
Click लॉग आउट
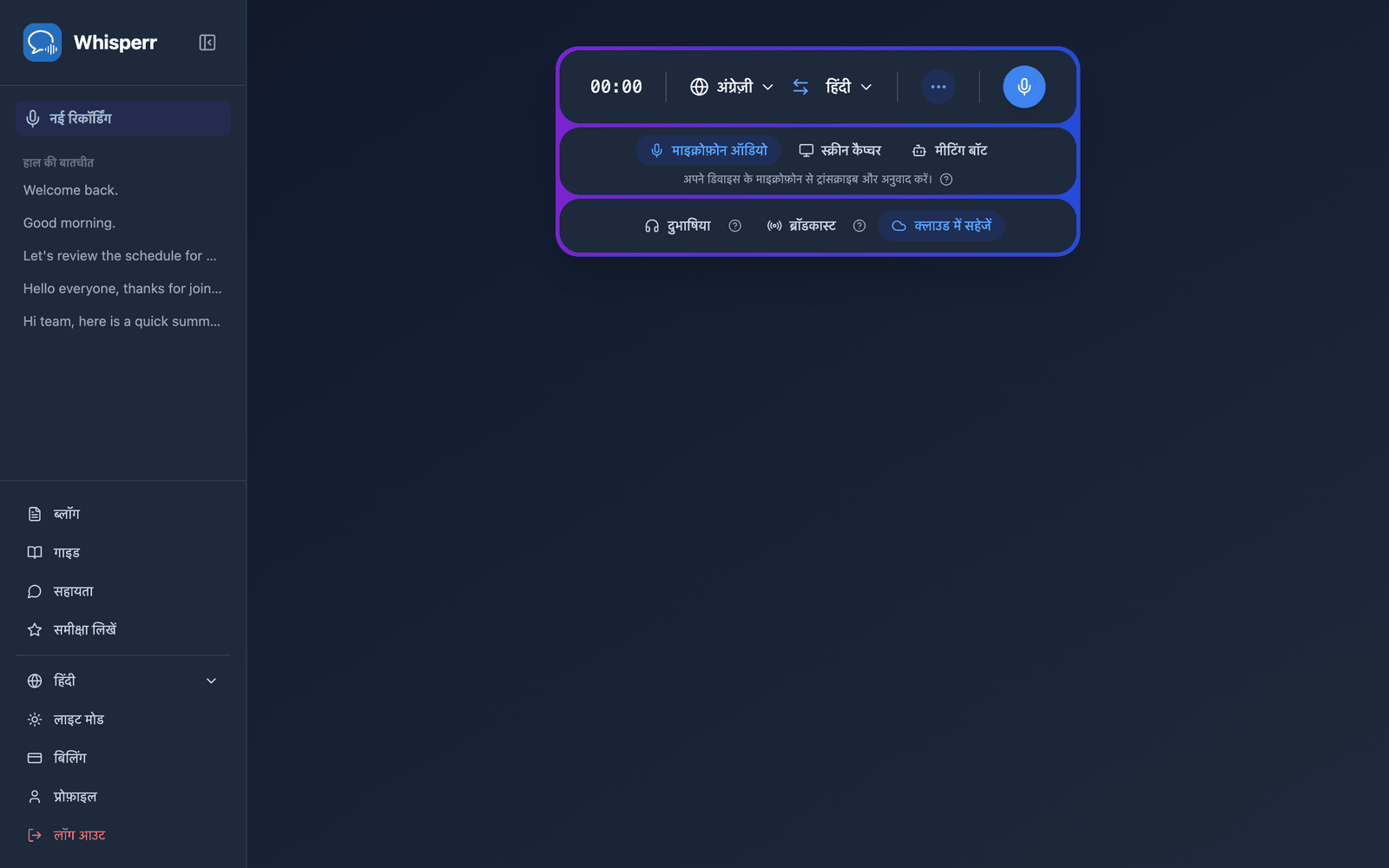tap(122, 835)
